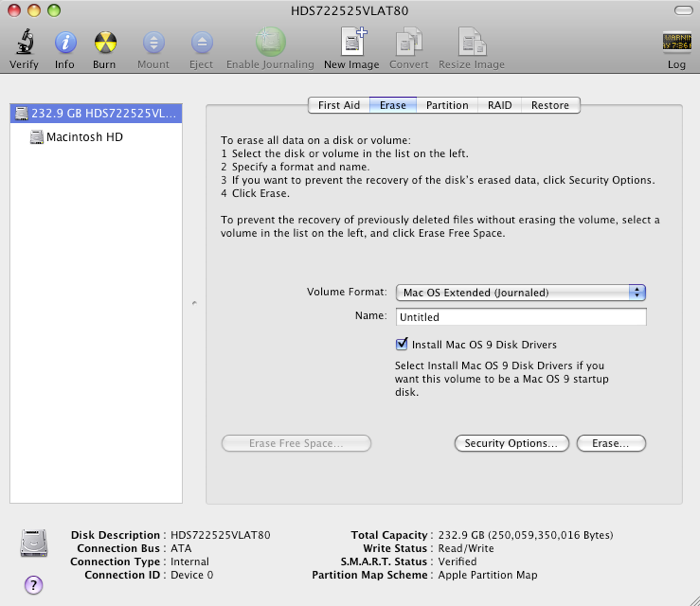Switch to the Partition tab

tap(447, 105)
